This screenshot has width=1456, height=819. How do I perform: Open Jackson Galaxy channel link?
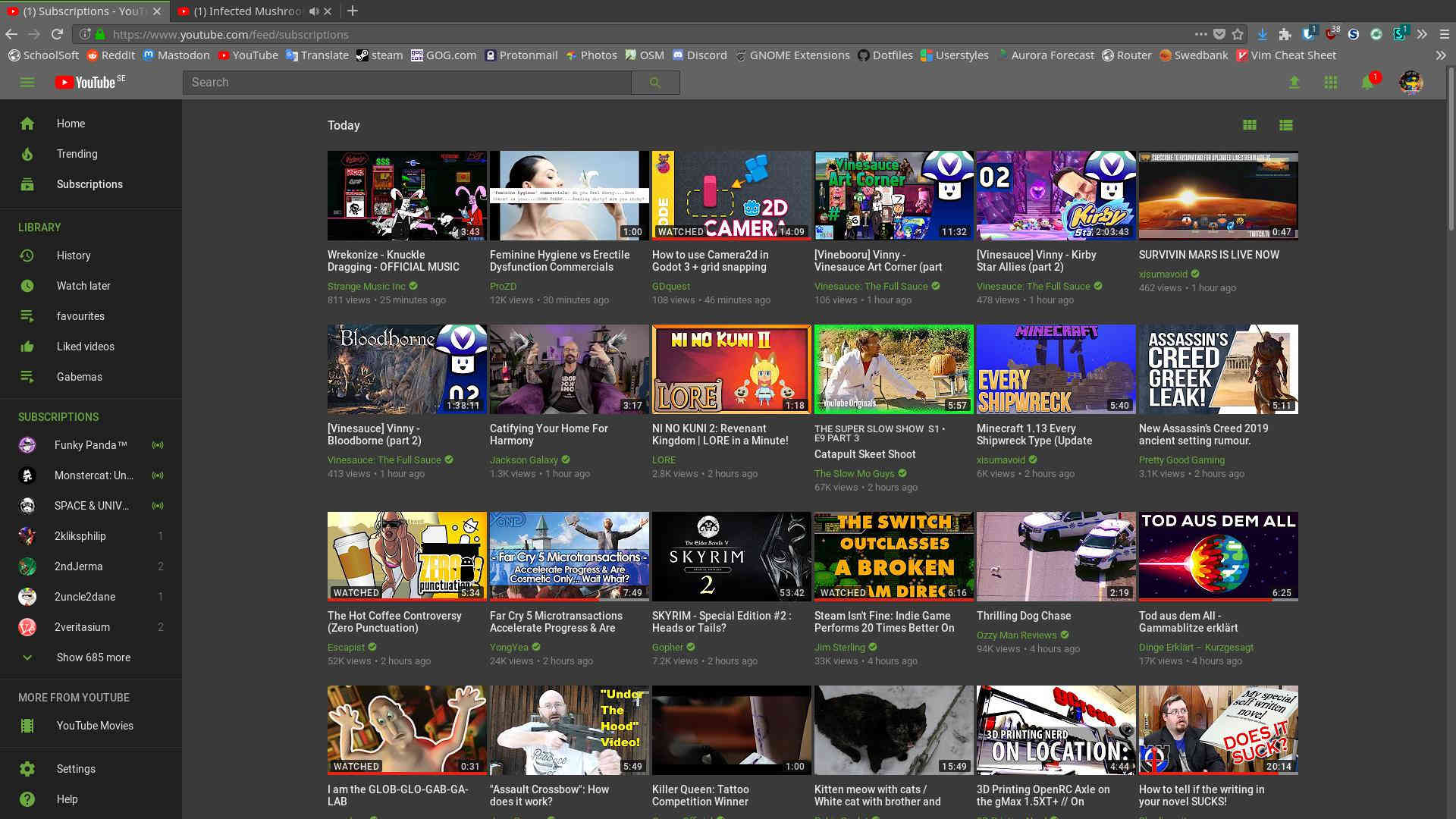(524, 460)
